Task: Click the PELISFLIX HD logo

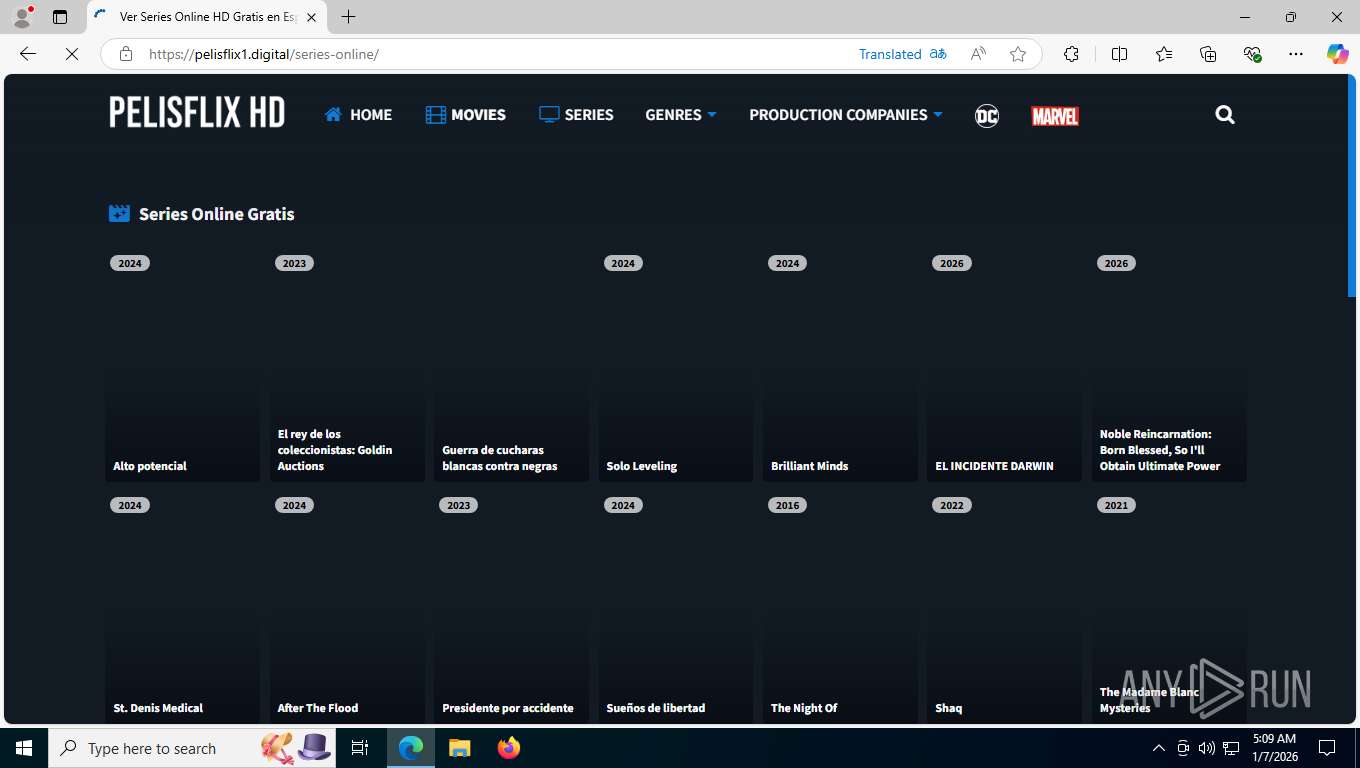Action: [197, 113]
